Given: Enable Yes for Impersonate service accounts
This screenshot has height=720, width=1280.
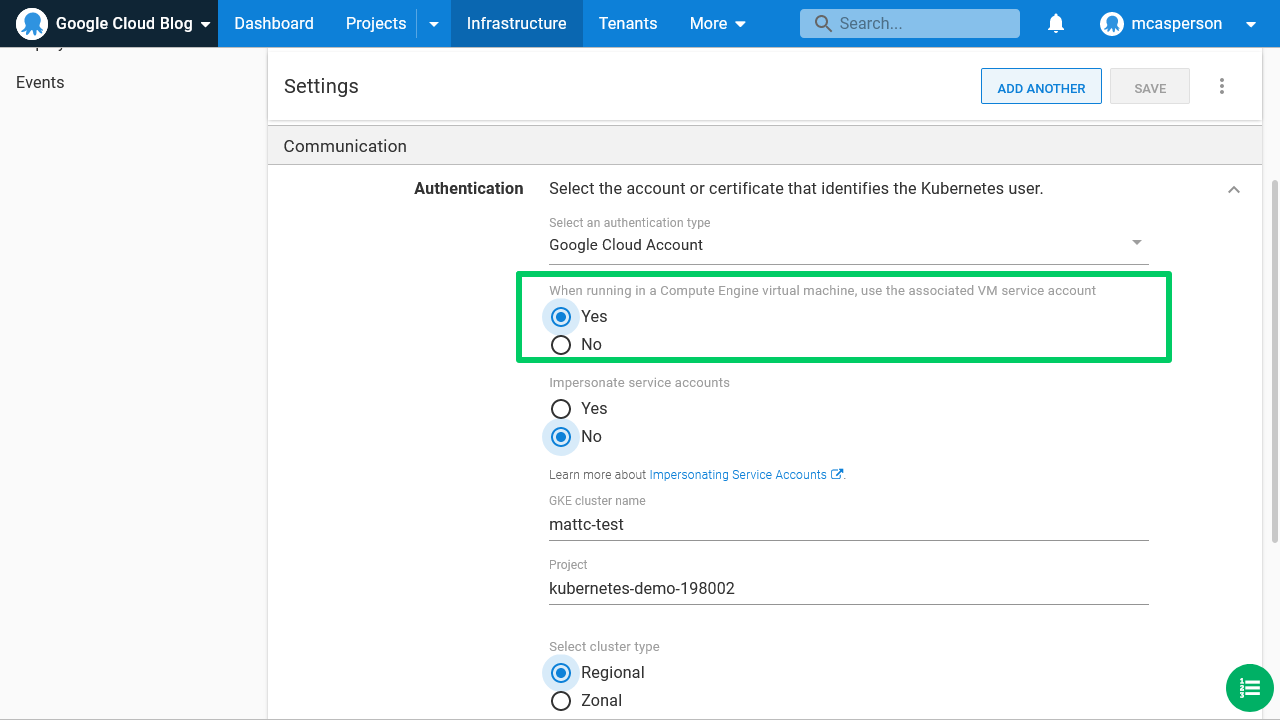Looking at the screenshot, I should tap(561, 408).
